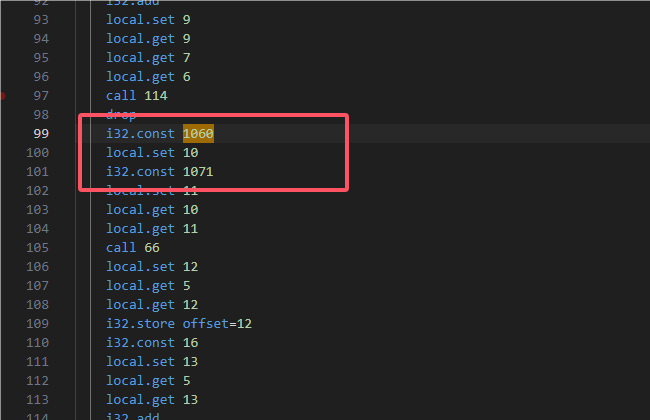Click 'call 66' instruction on line 105
650x420 pixels.
tap(132, 247)
